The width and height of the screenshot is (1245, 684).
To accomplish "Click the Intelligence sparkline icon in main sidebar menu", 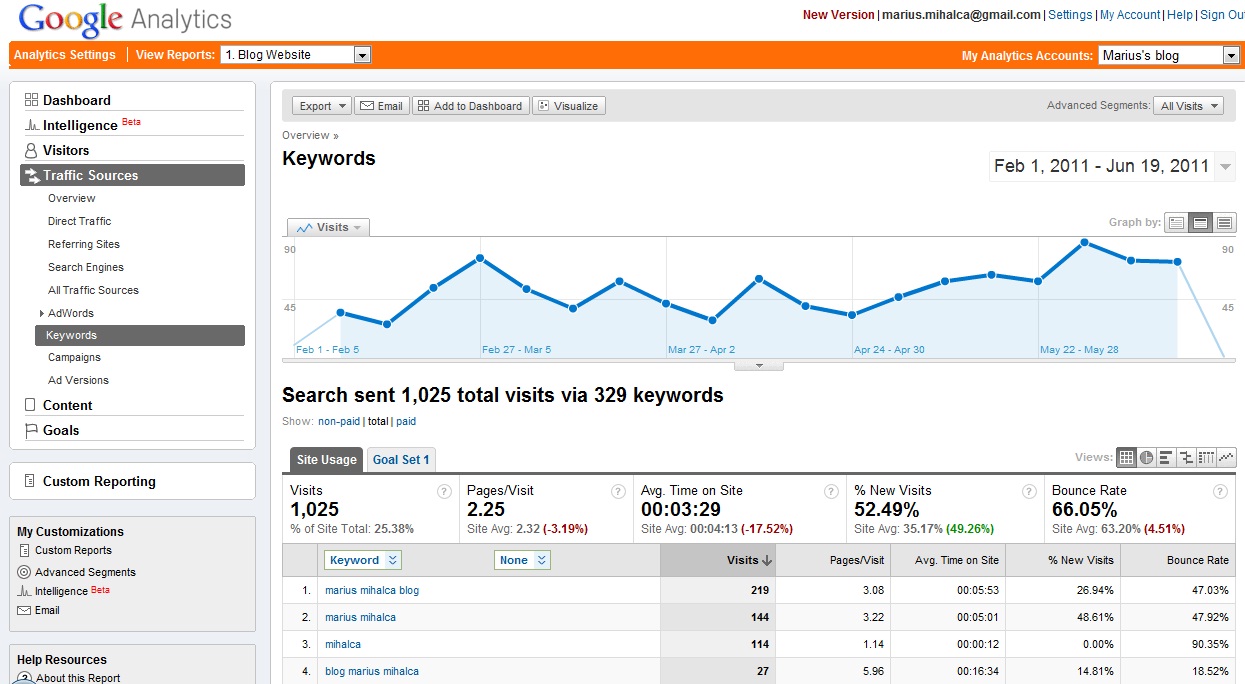I will tap(31, 125).
